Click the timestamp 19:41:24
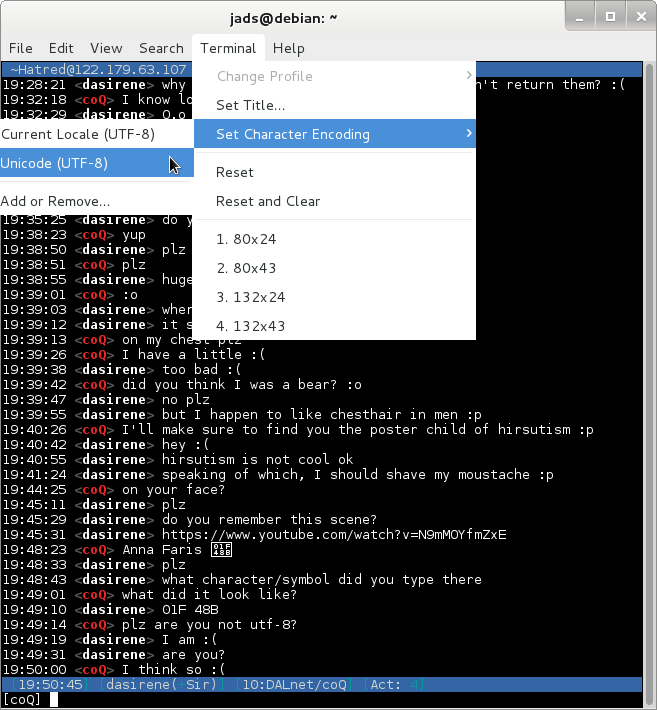657x710 pixels. click(x=34, y=475)
